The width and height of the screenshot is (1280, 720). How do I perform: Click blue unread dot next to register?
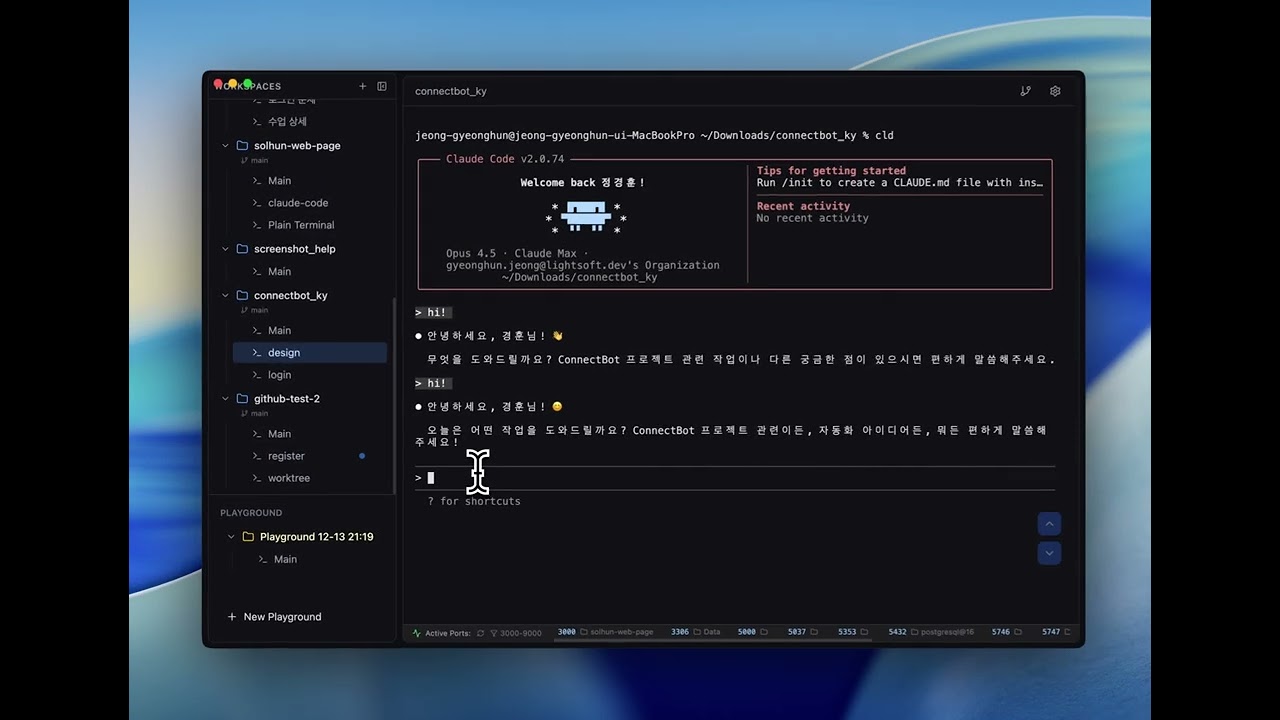point(362,456)
